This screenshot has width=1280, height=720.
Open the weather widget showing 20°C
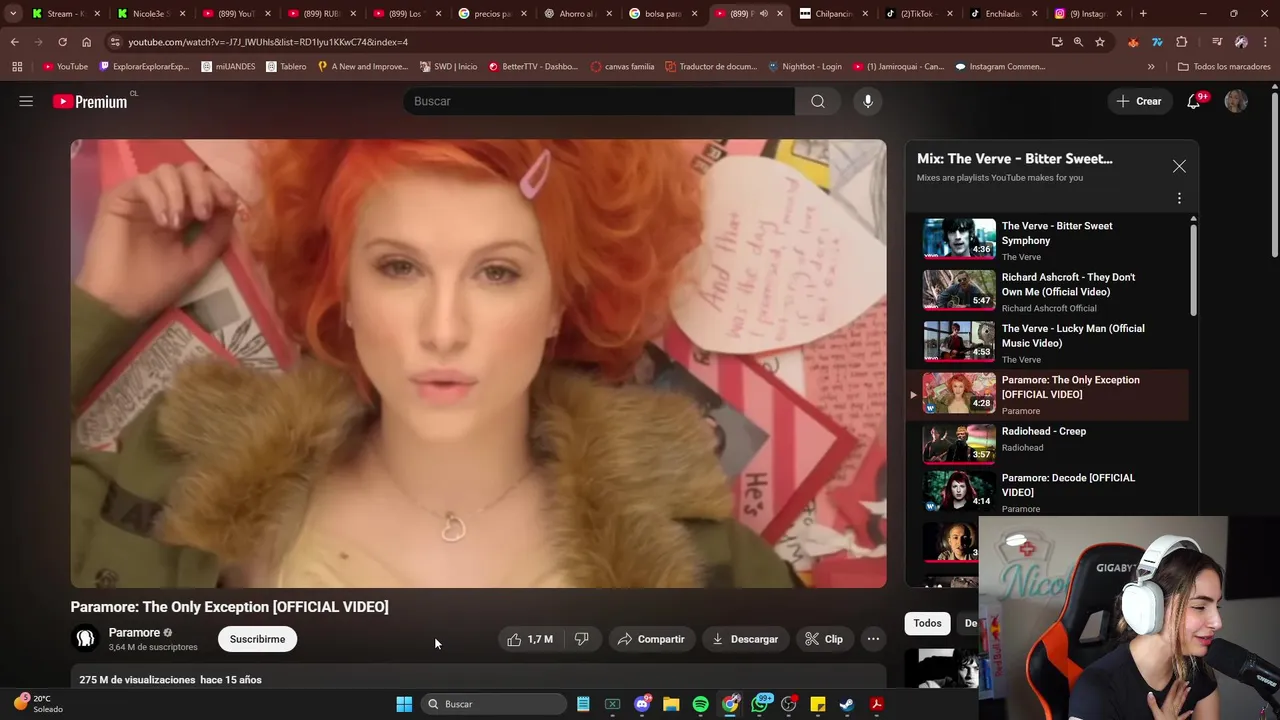[38, 704]
